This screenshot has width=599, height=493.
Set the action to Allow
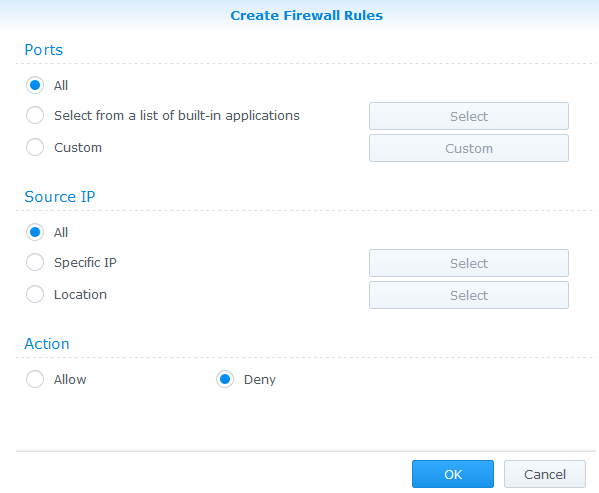click(x=35, y=379)
